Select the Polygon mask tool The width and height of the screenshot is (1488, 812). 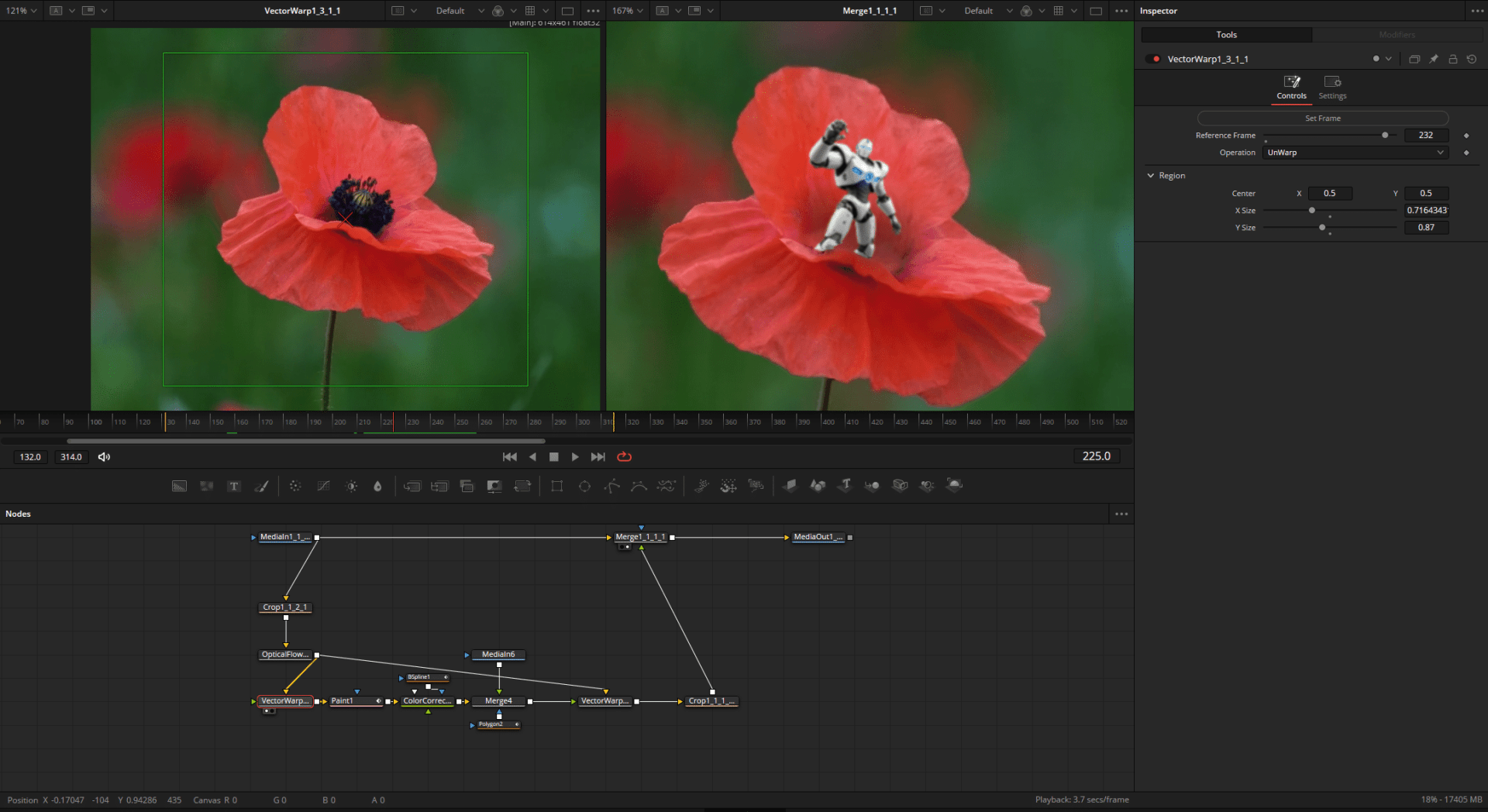point(611,486)
